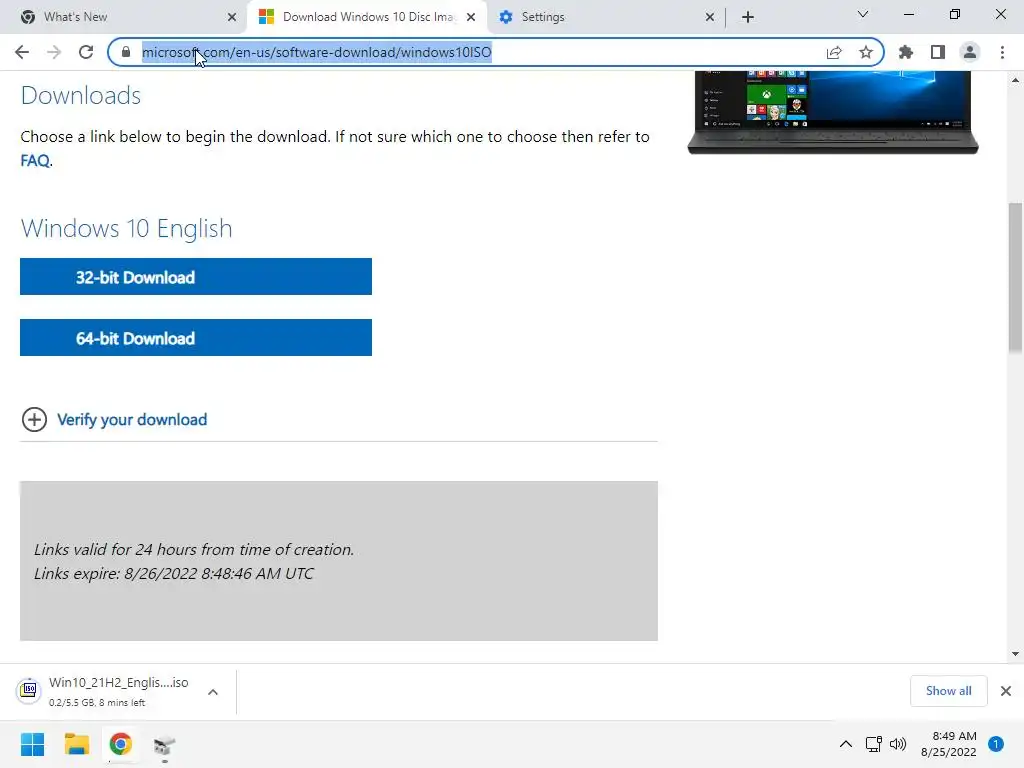Viewport: 1024px width, 768px height.
Task: Start the 32-bit Download
Action: (196, 277)
